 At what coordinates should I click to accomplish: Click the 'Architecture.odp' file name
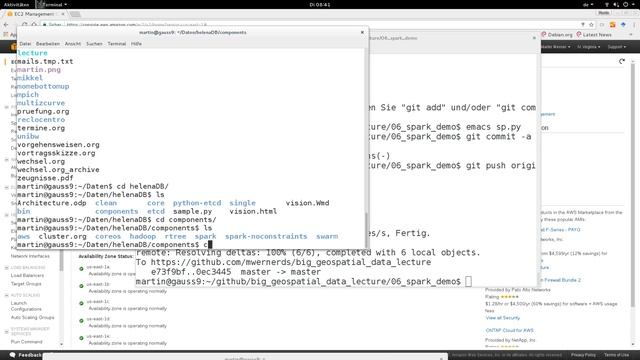point(52,203)
